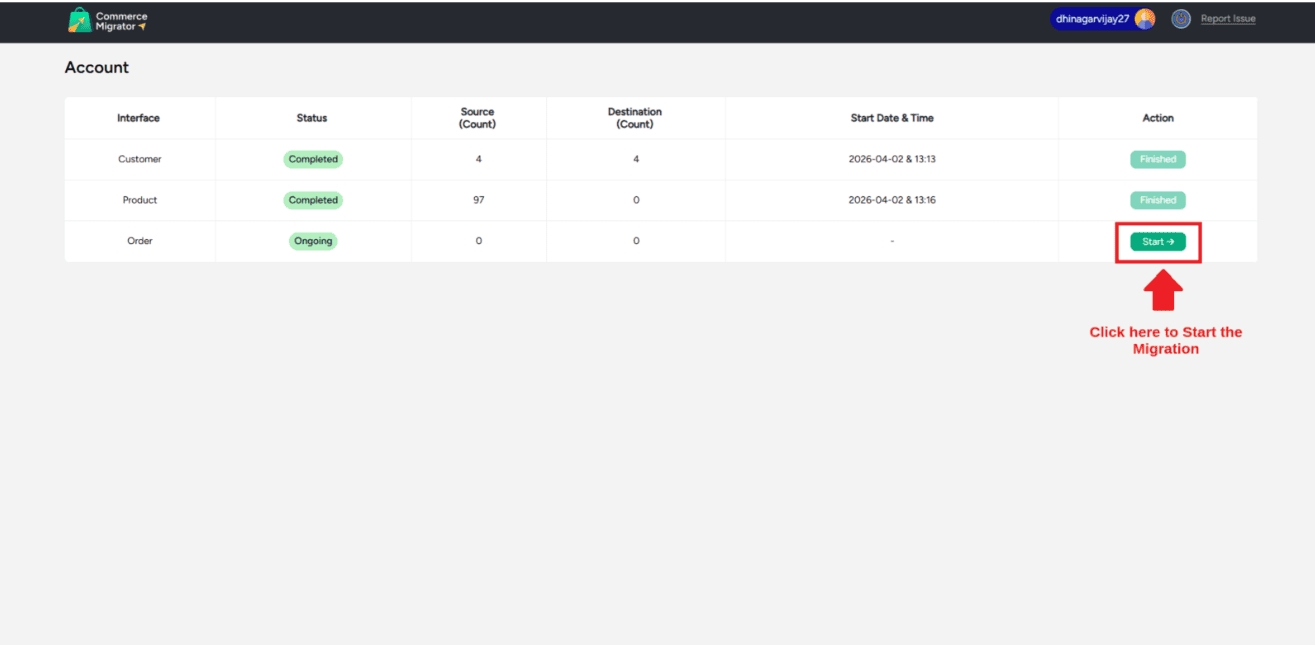Click the power logout icon
The width and height of the screenshot is (1315, 645).
click(1181, 19)
